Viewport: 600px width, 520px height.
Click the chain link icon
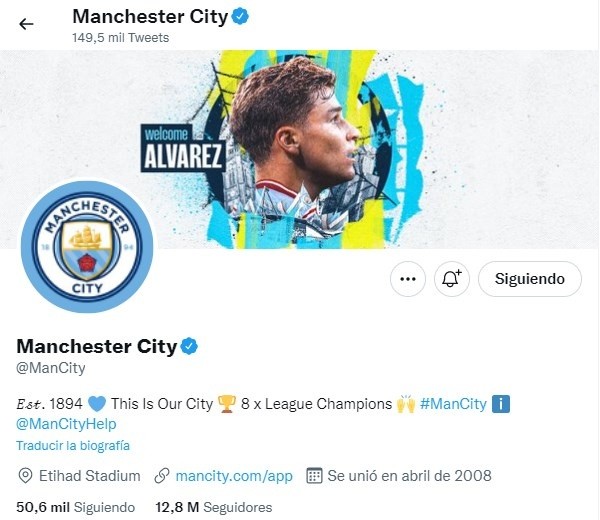tap(162, 476)
